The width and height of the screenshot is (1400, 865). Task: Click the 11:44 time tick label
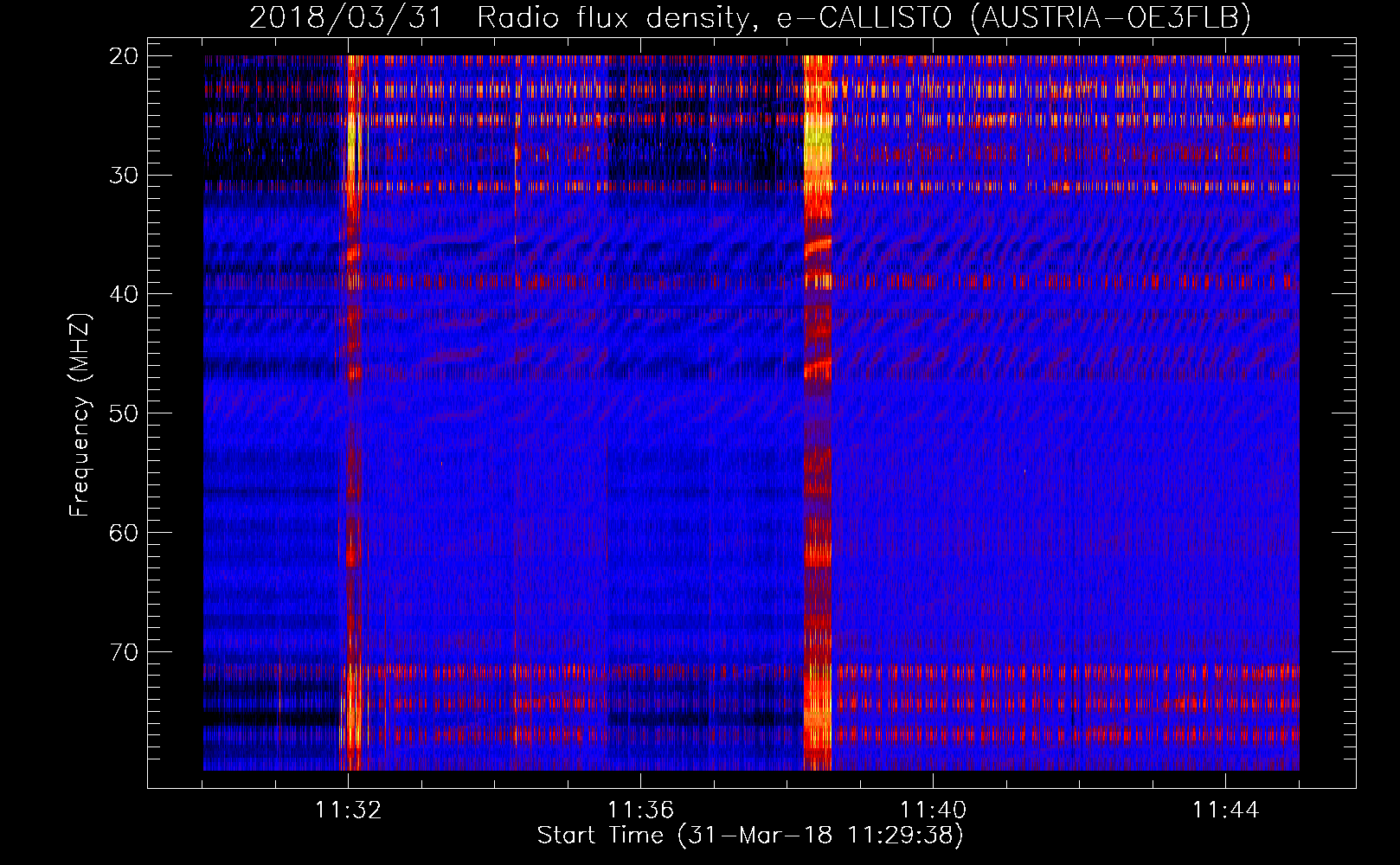[x=1225, y=811]
